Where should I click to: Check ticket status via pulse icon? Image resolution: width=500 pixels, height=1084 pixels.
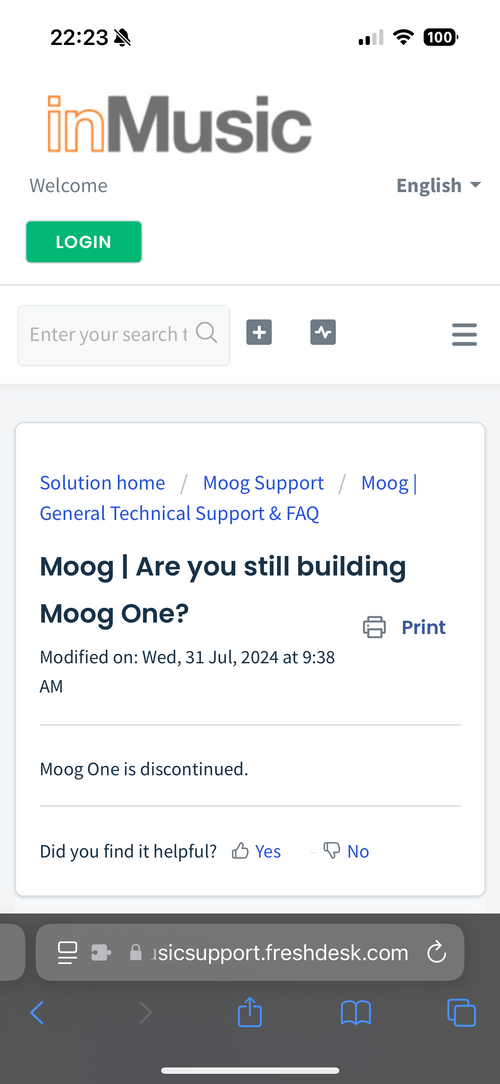[323, 333]
